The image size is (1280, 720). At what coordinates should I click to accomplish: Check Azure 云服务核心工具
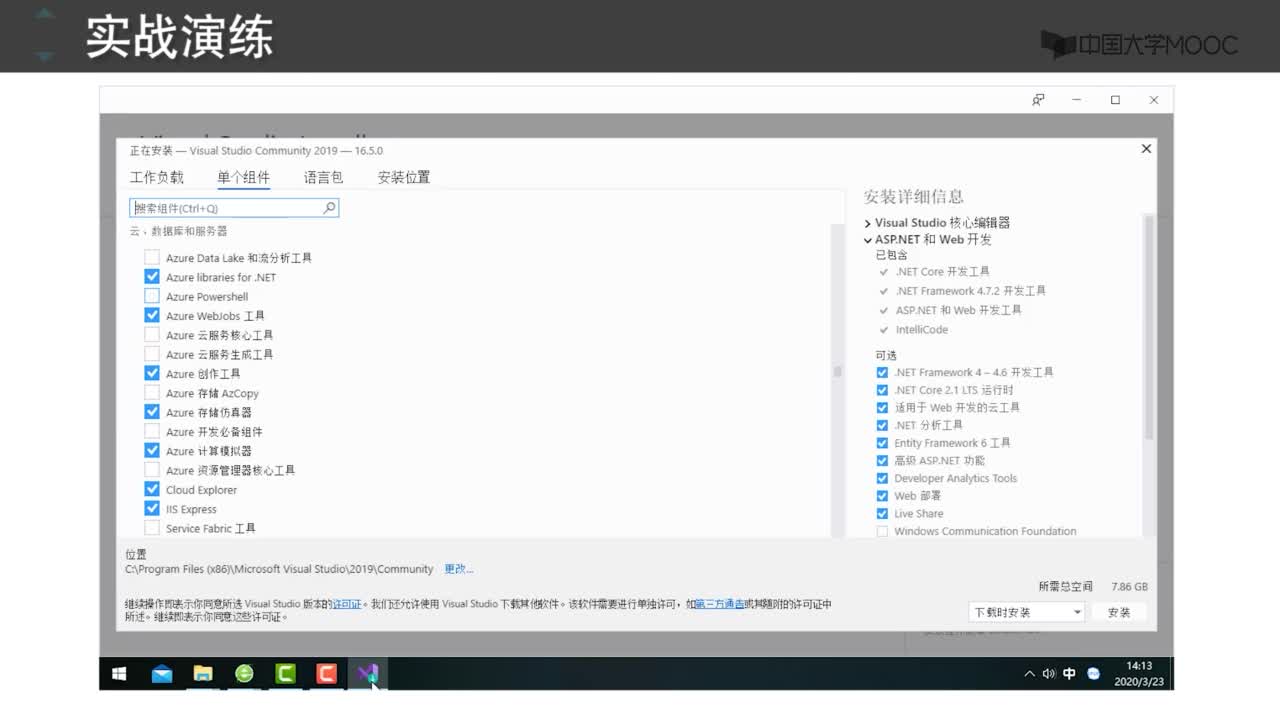152,335
